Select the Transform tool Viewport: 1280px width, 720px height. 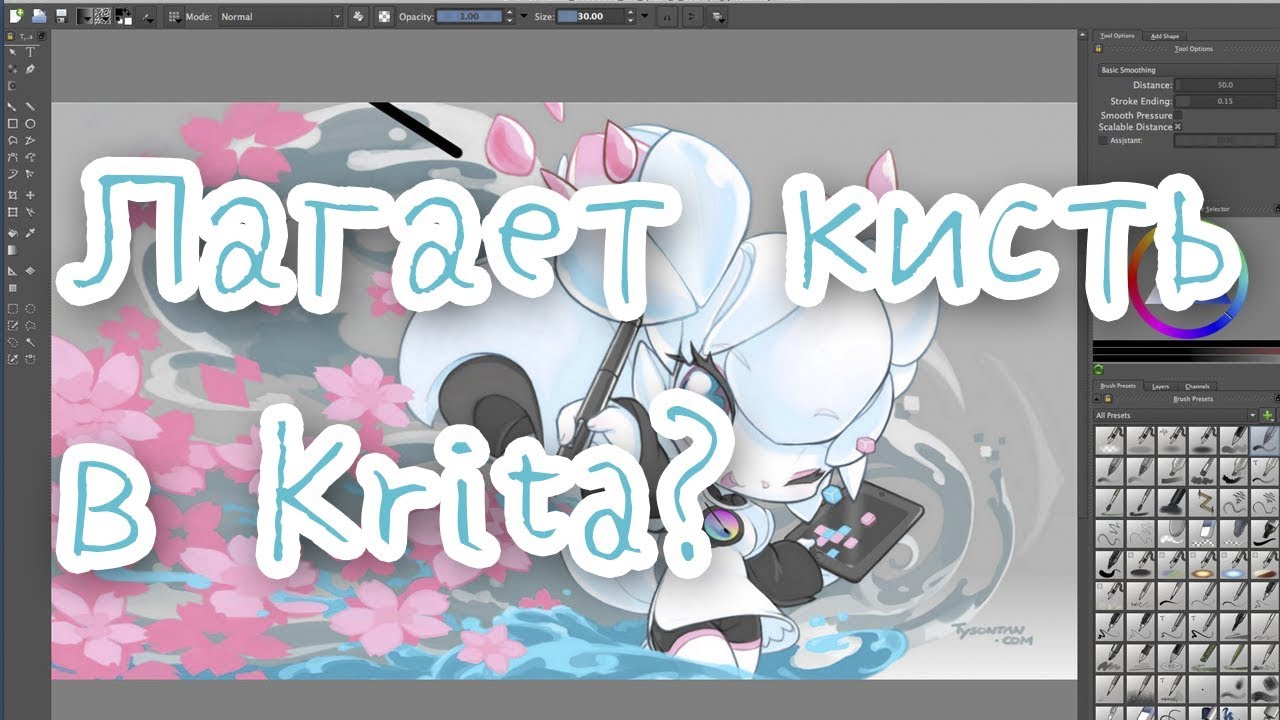point(12,212)
